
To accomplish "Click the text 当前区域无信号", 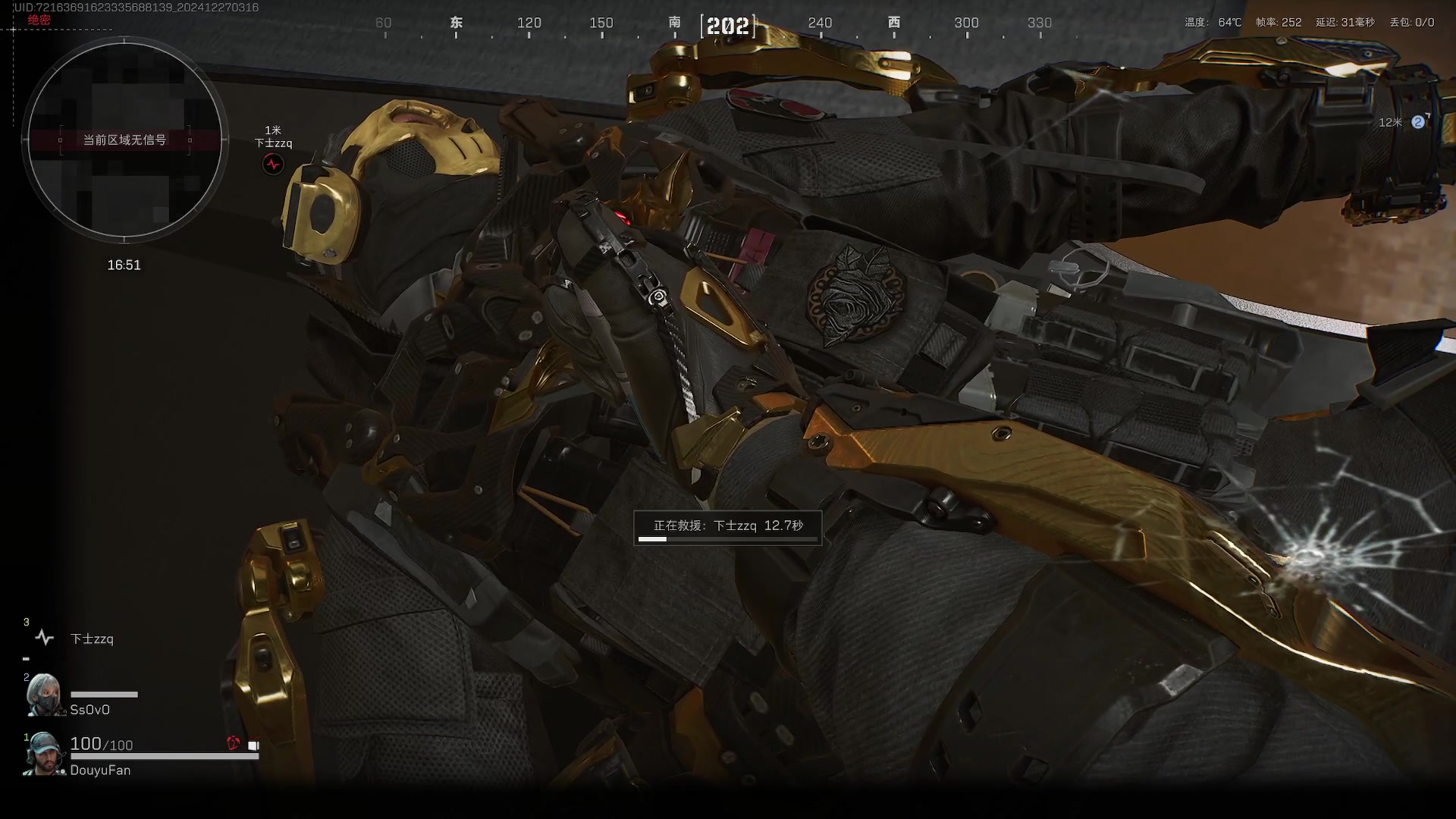I will (124, 140).
